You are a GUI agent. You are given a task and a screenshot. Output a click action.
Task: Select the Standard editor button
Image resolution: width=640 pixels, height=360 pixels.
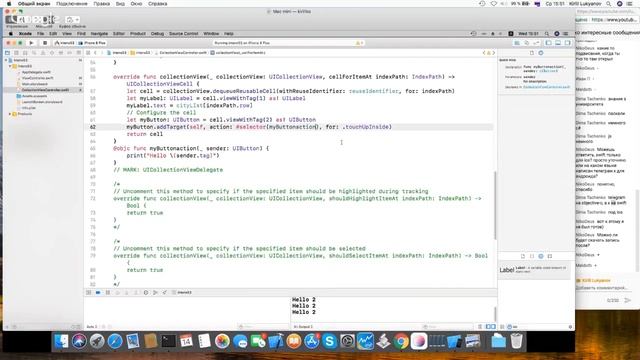[x=517, y=43]
